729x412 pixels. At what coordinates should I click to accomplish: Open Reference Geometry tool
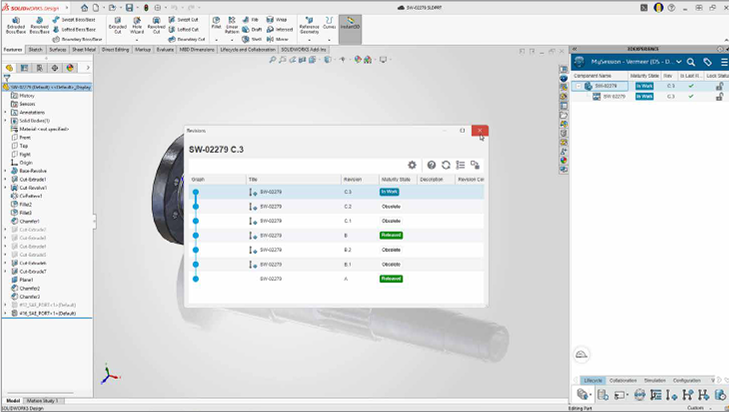(x=309, y=26)
